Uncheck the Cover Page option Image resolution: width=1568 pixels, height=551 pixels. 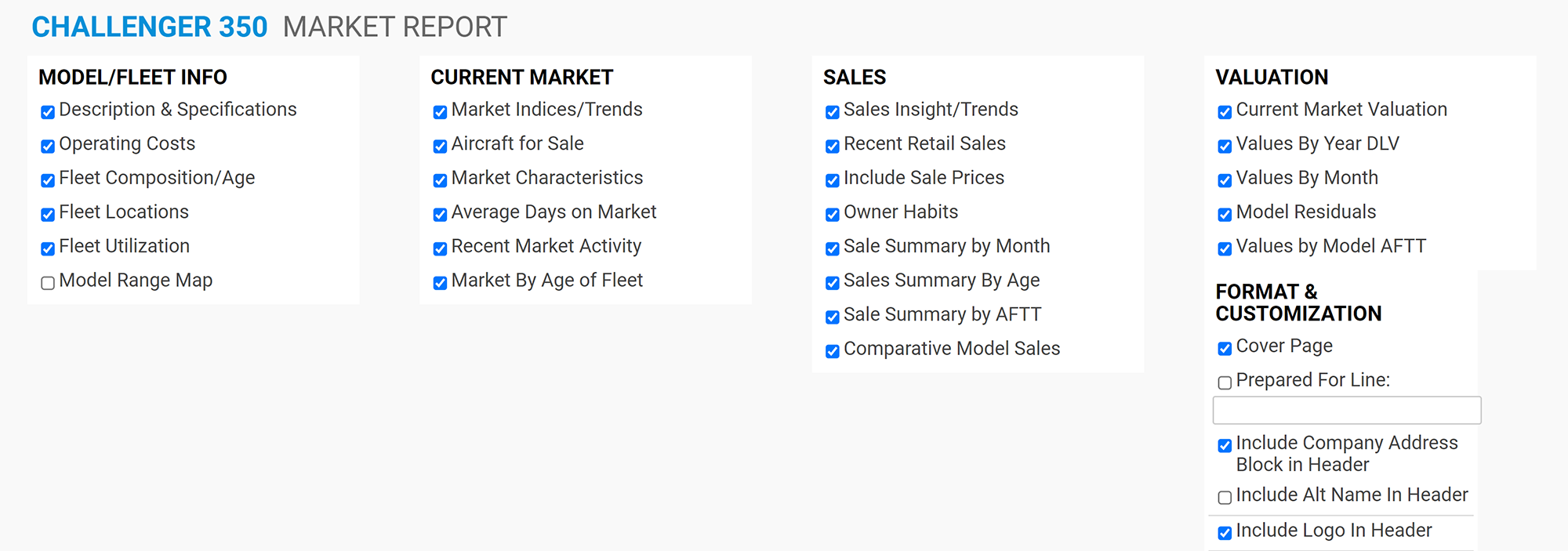coord(1225,349)
